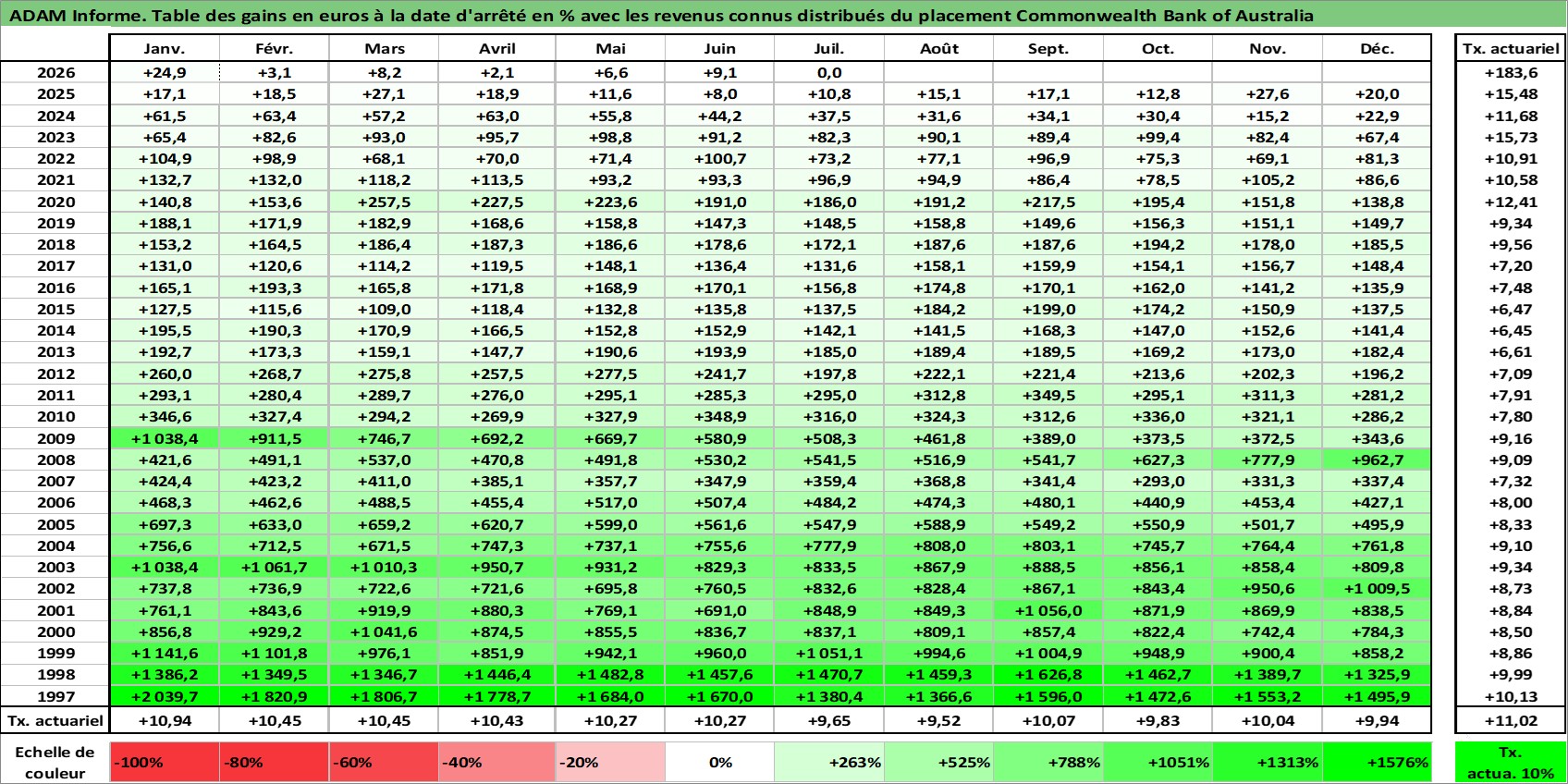Click the 'Juin' column header
The image size is (1568, 784).
pos(720,48)
